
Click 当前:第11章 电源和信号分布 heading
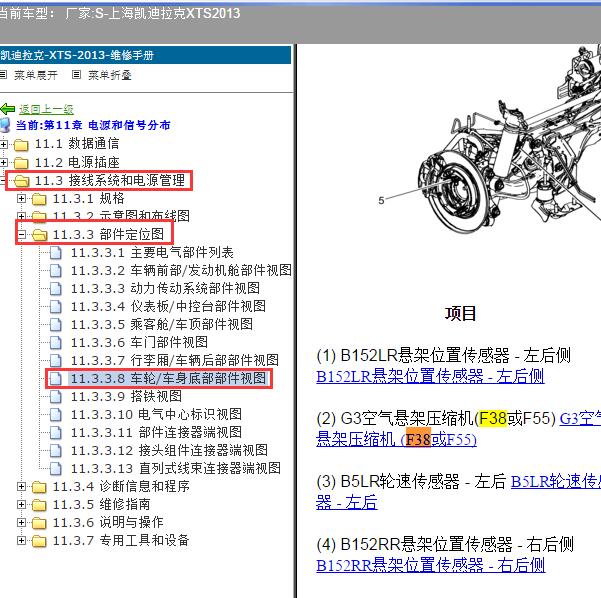coord(93,125)
